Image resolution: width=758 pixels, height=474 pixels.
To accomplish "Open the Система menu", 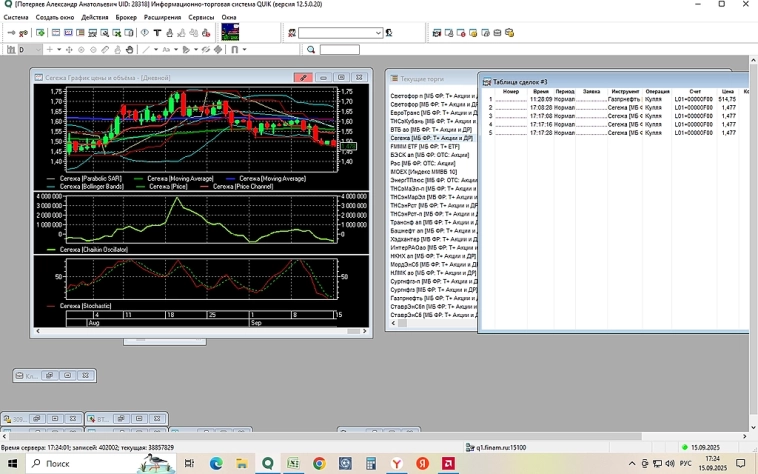I will coord(15,17).
